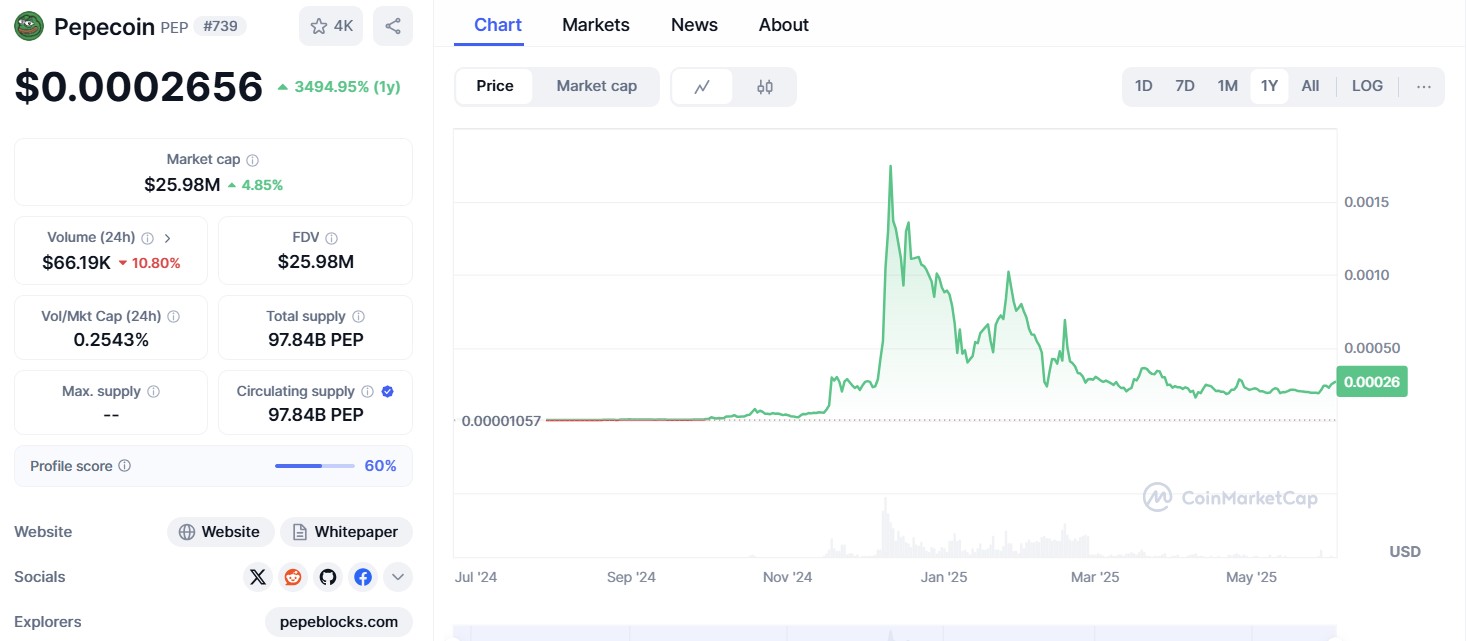Visit Pepecoin's GitHub page
The height and width of the screenshot is (641, 1466).
(327, 577)
